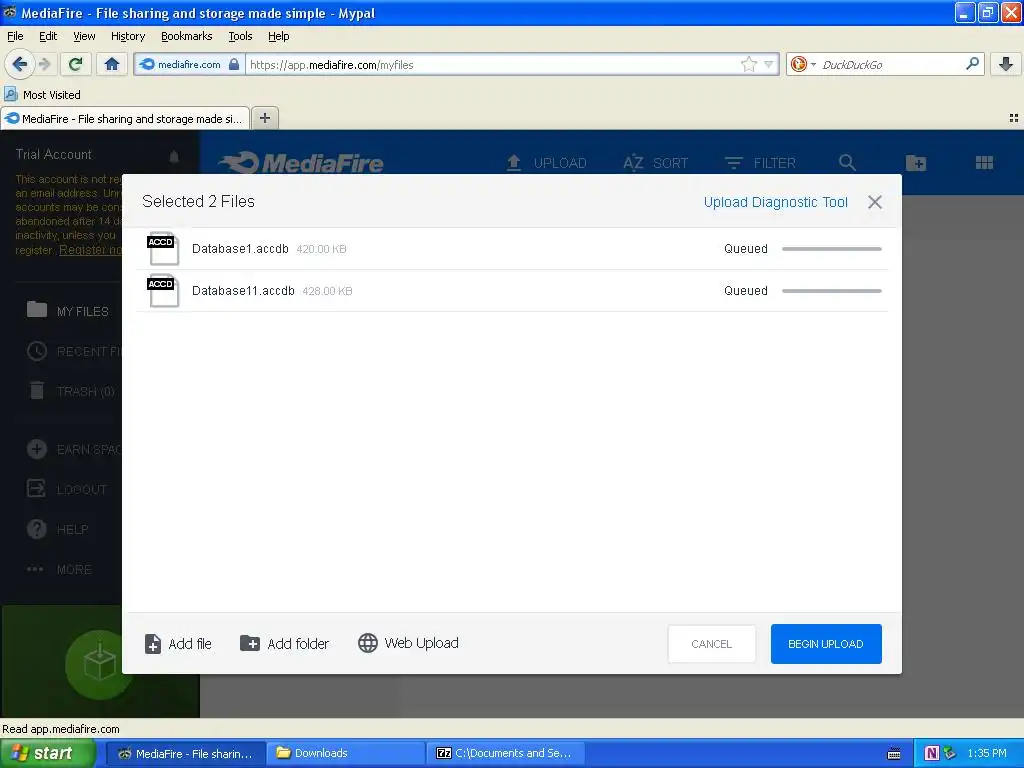Viewport: 1024px width, 768px height.
Task: Click the browser Back arrow button
Action: [20, 64]
